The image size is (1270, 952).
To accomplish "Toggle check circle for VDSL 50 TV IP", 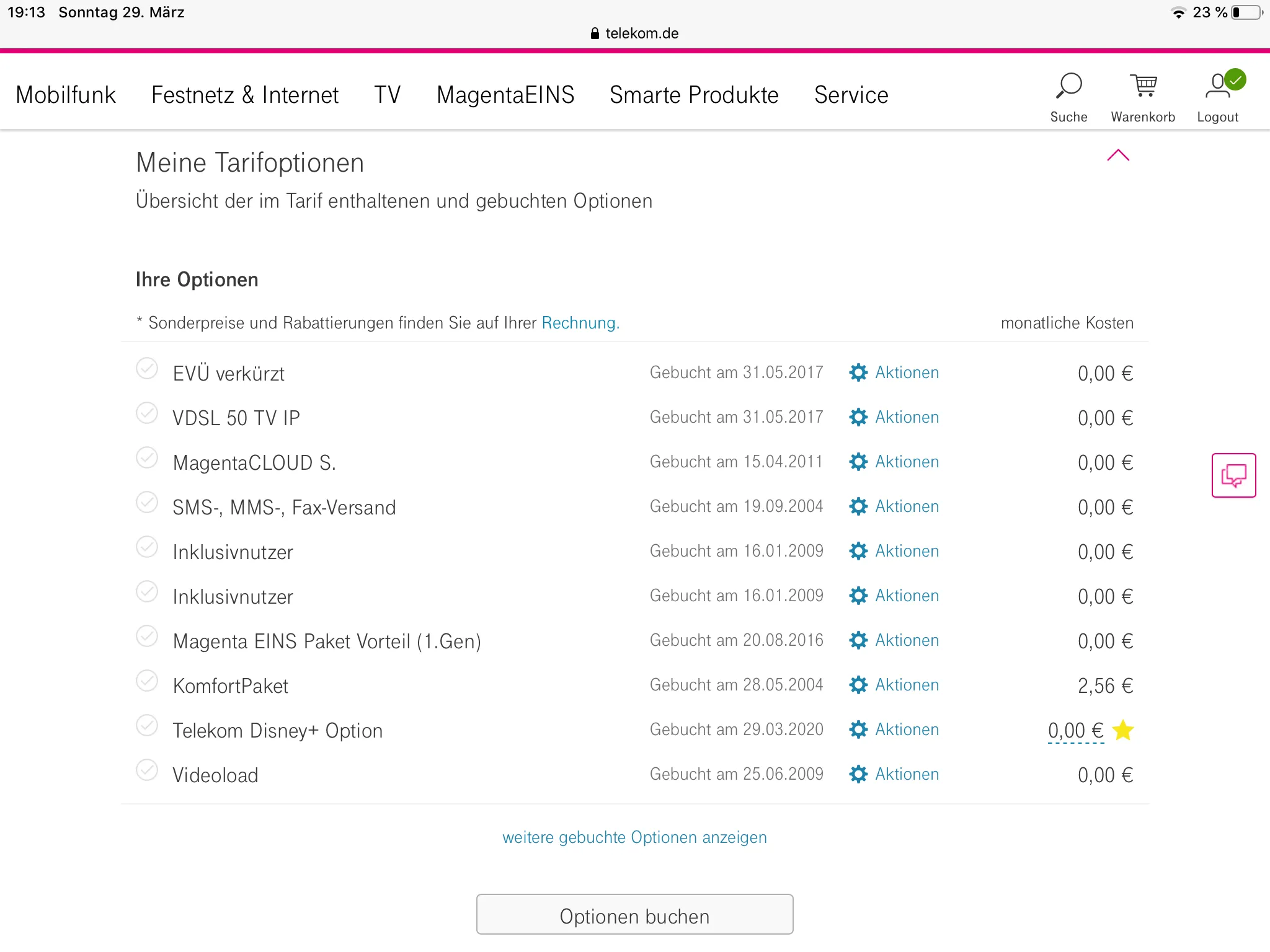I will (147, 413).
